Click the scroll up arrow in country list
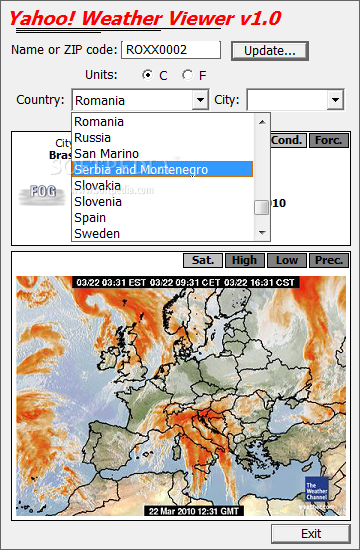Screen dimensions: 360x550 [x=262, y=122]
